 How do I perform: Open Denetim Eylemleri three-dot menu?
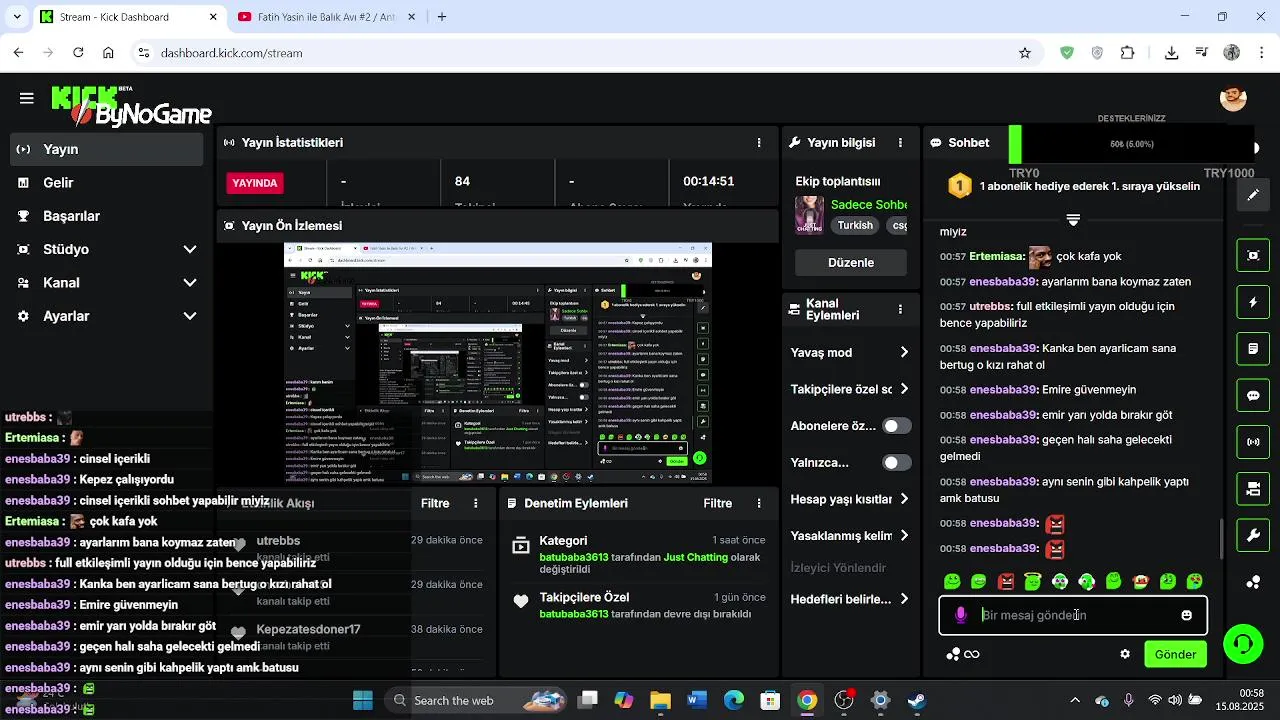click(759, 504)
